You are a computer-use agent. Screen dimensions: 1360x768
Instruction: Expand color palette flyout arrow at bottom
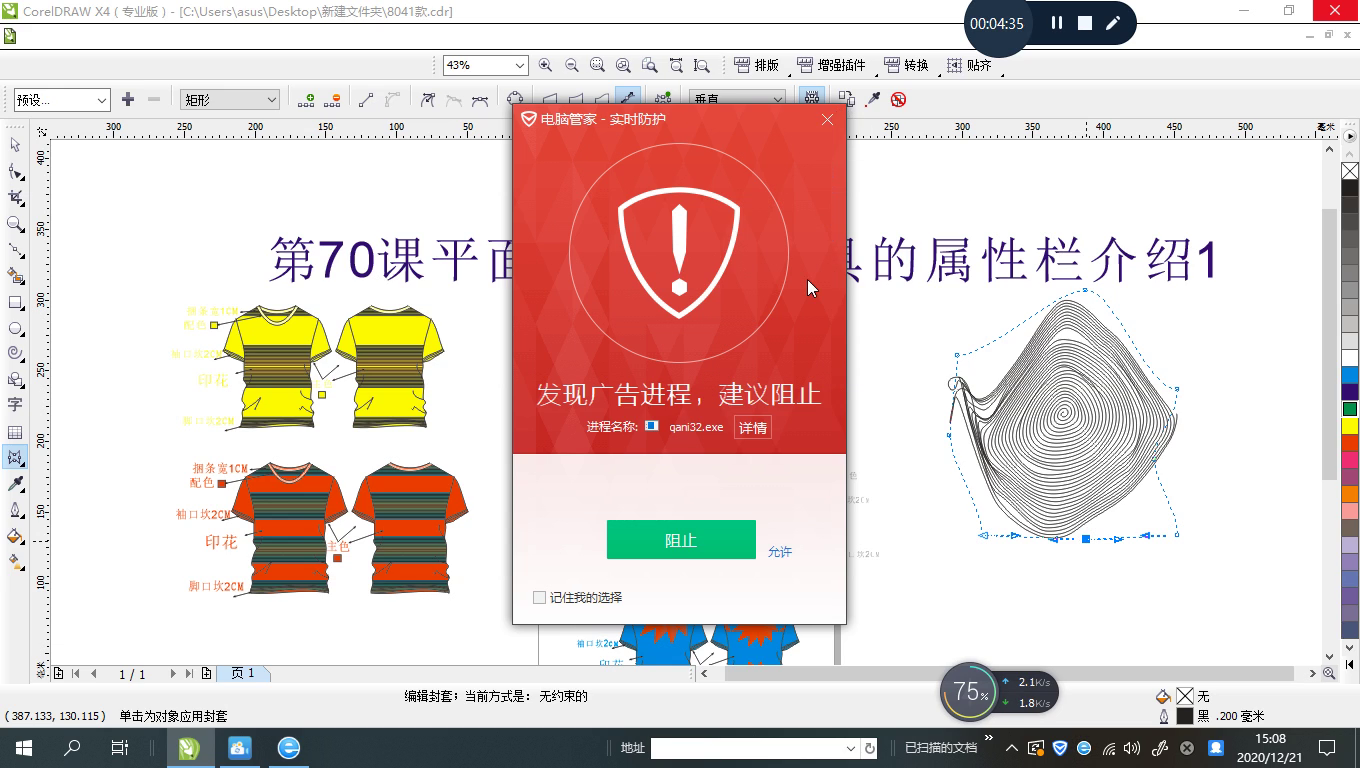tap(1350, 663)
